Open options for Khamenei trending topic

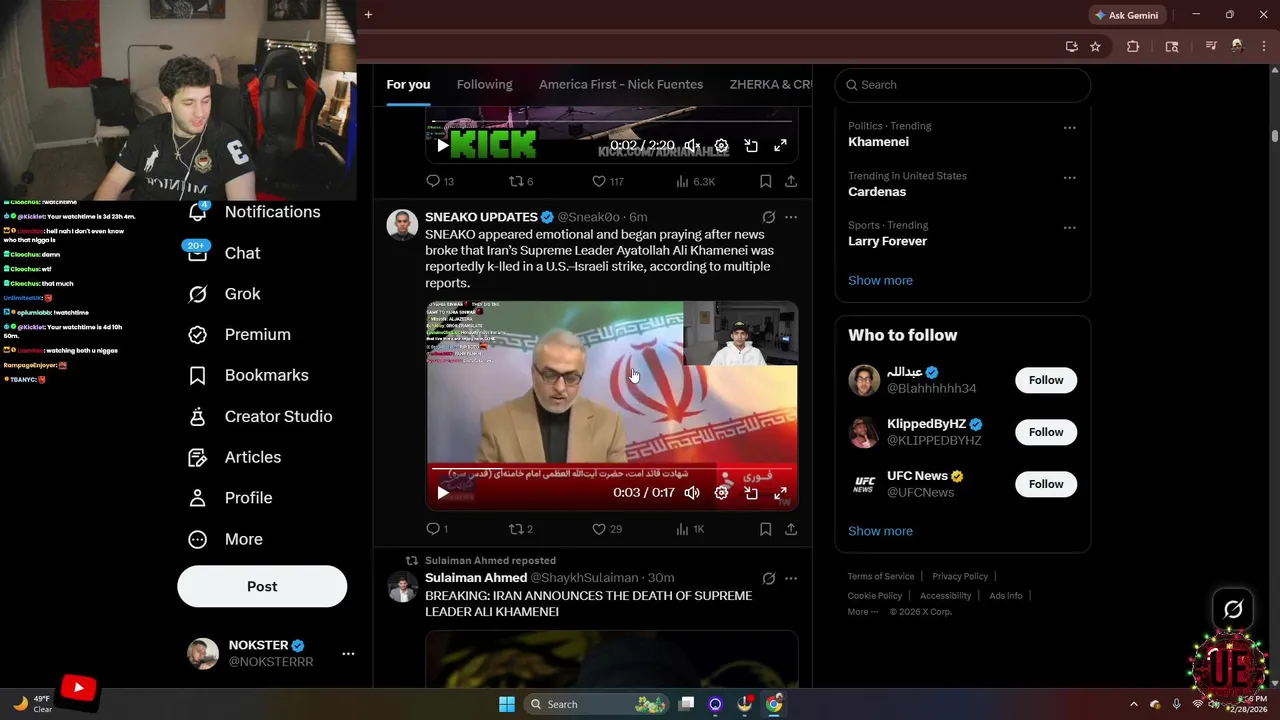[1069, 128]
